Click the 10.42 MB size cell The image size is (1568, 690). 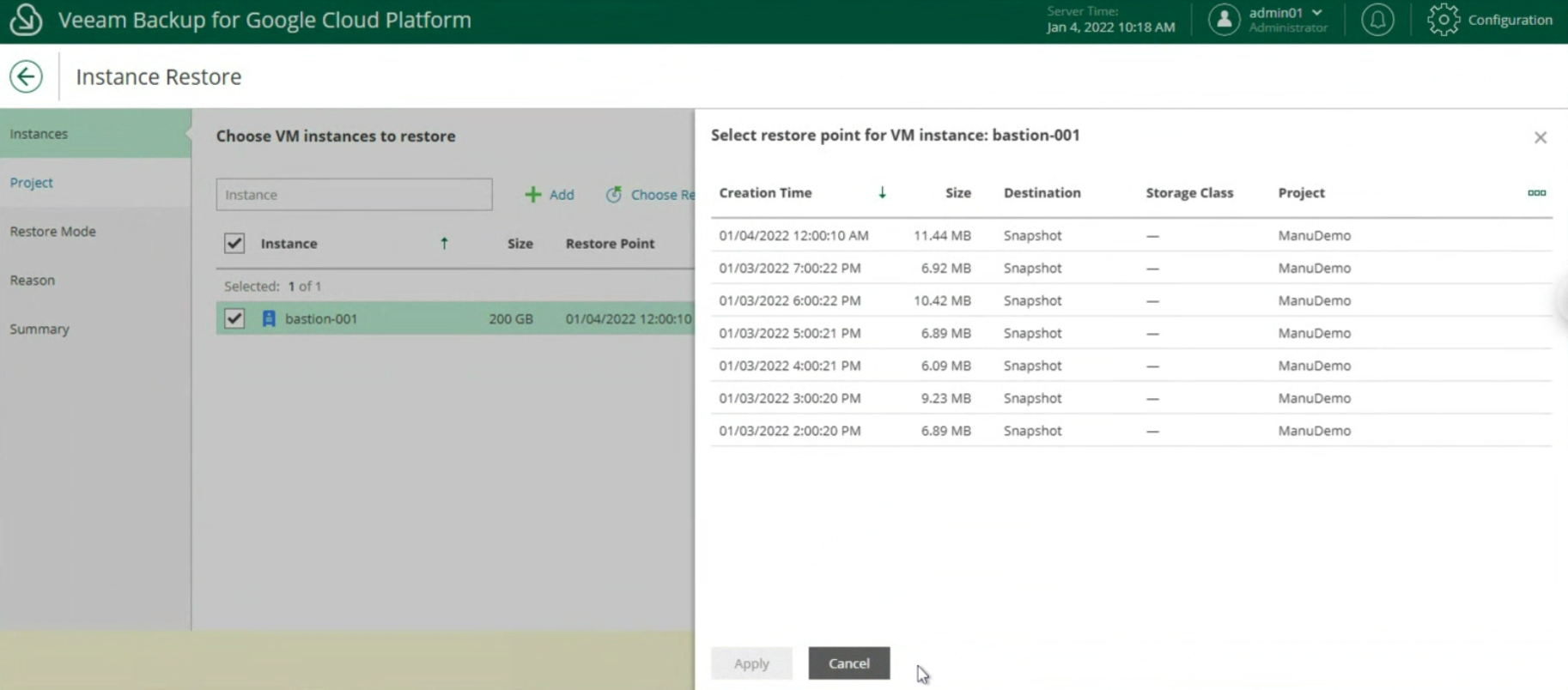click(x=942, y=300)
